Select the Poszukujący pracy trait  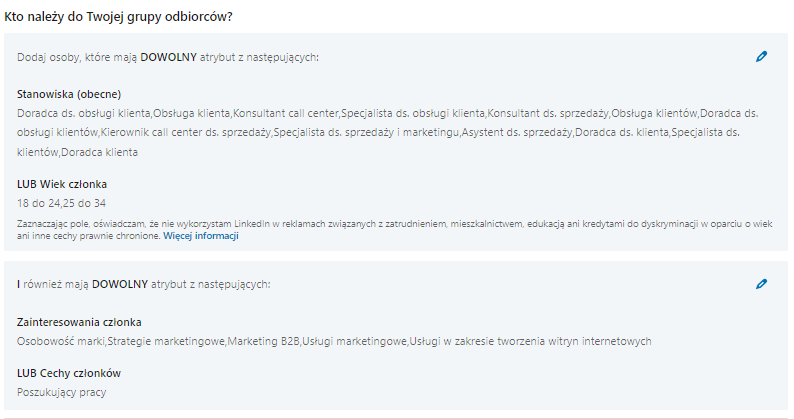tap(61, 392)
